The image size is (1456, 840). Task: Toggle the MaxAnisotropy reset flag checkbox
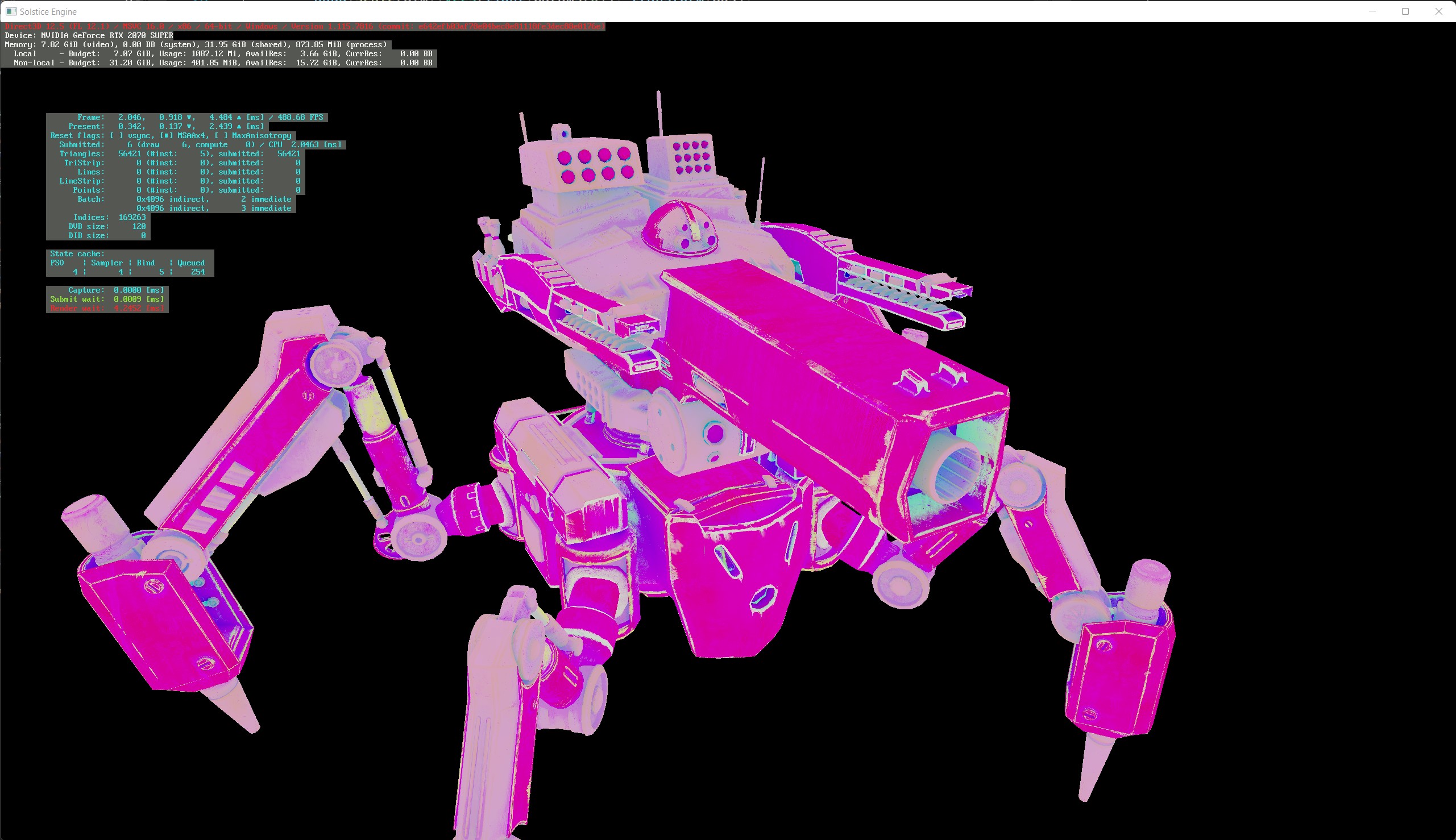click(221, 136)
